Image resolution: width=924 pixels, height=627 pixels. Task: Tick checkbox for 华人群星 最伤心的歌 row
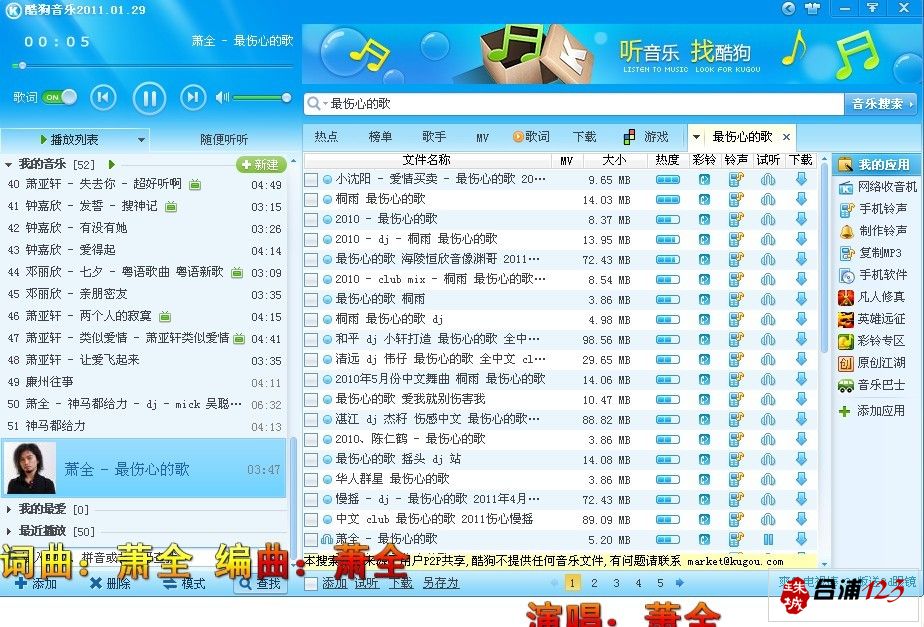pos(311,480)
